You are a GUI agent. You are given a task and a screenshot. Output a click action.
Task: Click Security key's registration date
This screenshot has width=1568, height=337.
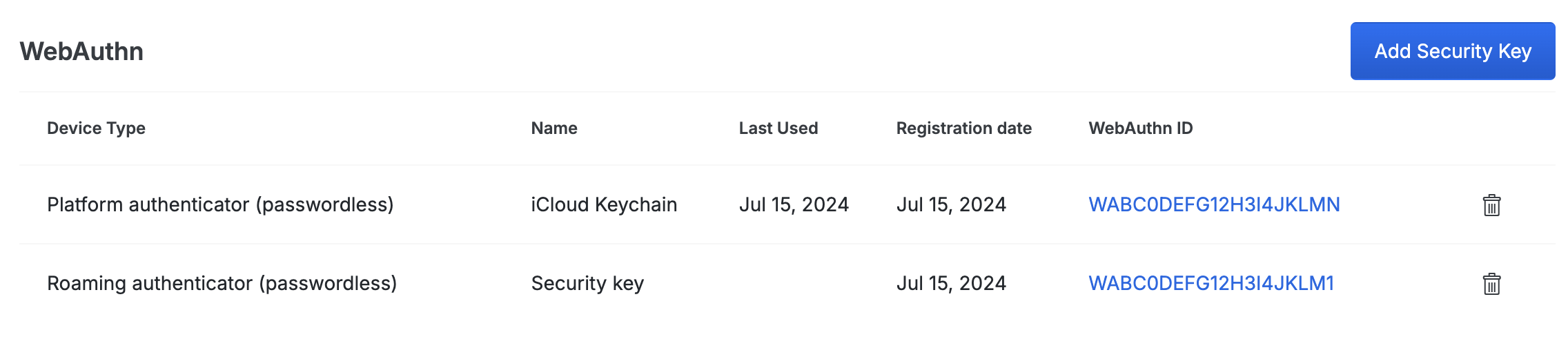[951, 283]
